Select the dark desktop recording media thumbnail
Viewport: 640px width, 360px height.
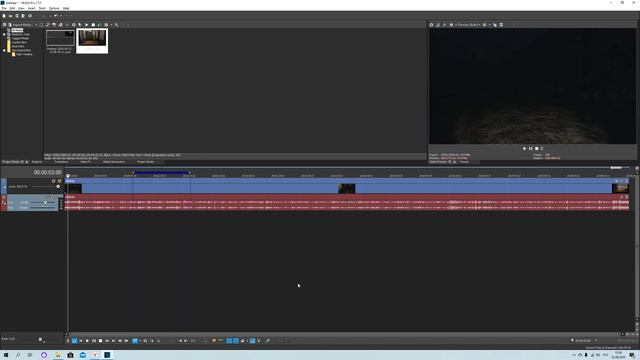[x=60, y=38]
